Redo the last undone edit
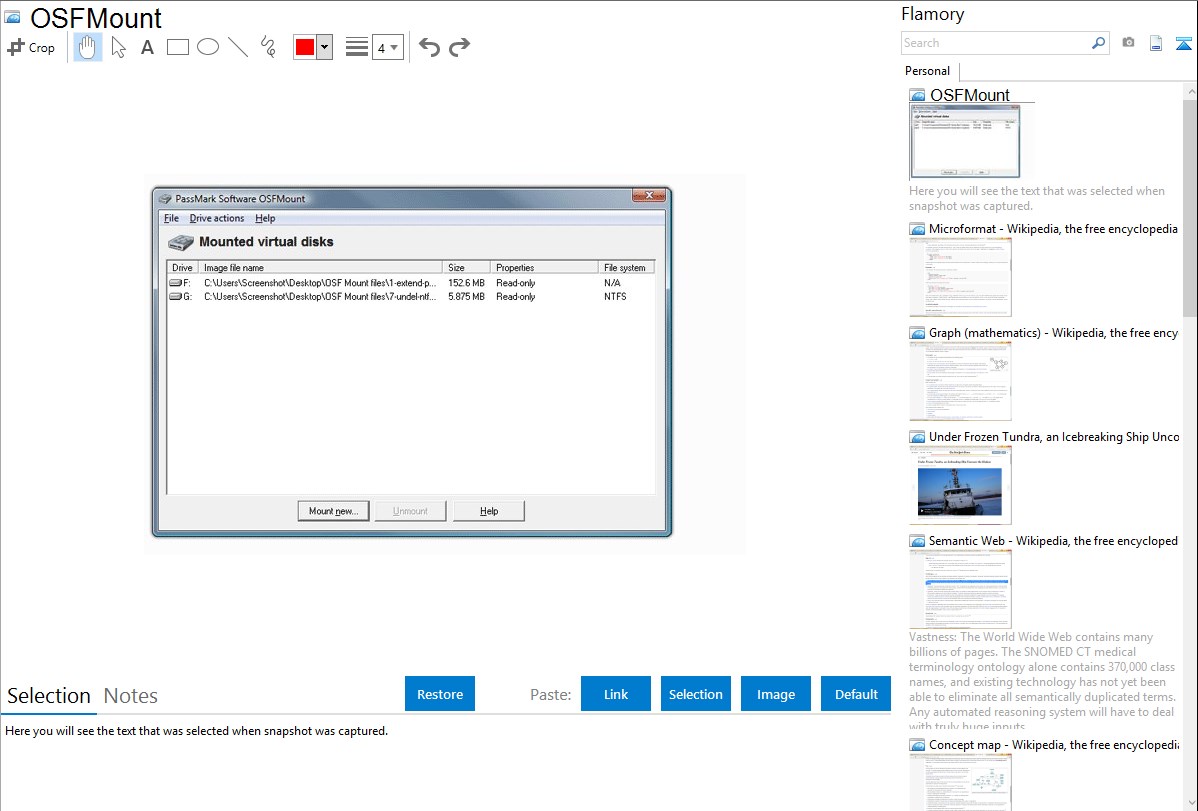Viewport: 1198px width, 811px height. point(459,47)
